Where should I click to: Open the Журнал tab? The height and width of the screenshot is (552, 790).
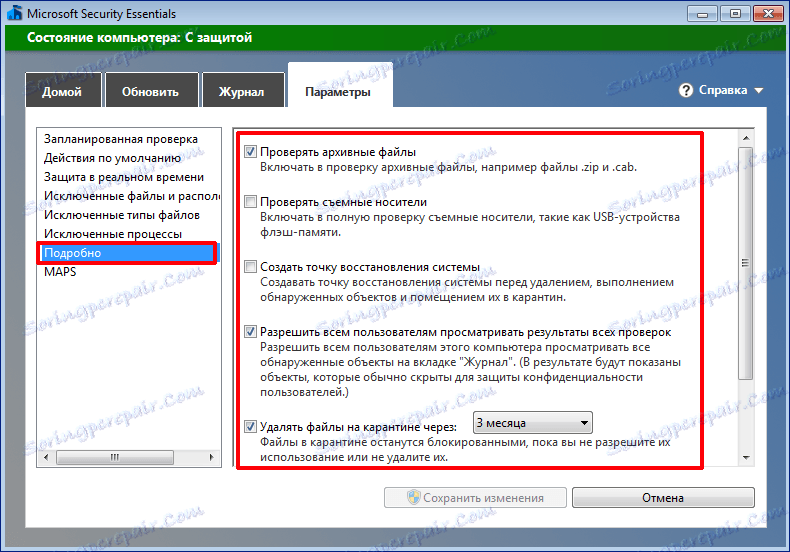243,91
